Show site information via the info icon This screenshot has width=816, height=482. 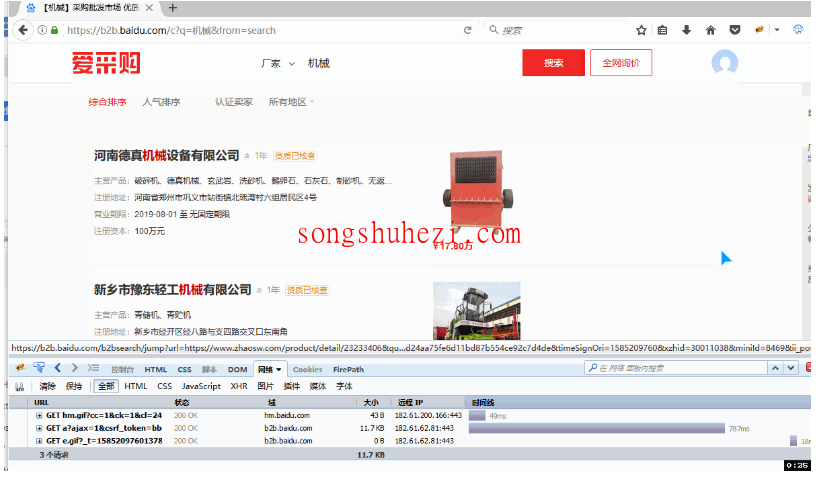tap(42, 30)
